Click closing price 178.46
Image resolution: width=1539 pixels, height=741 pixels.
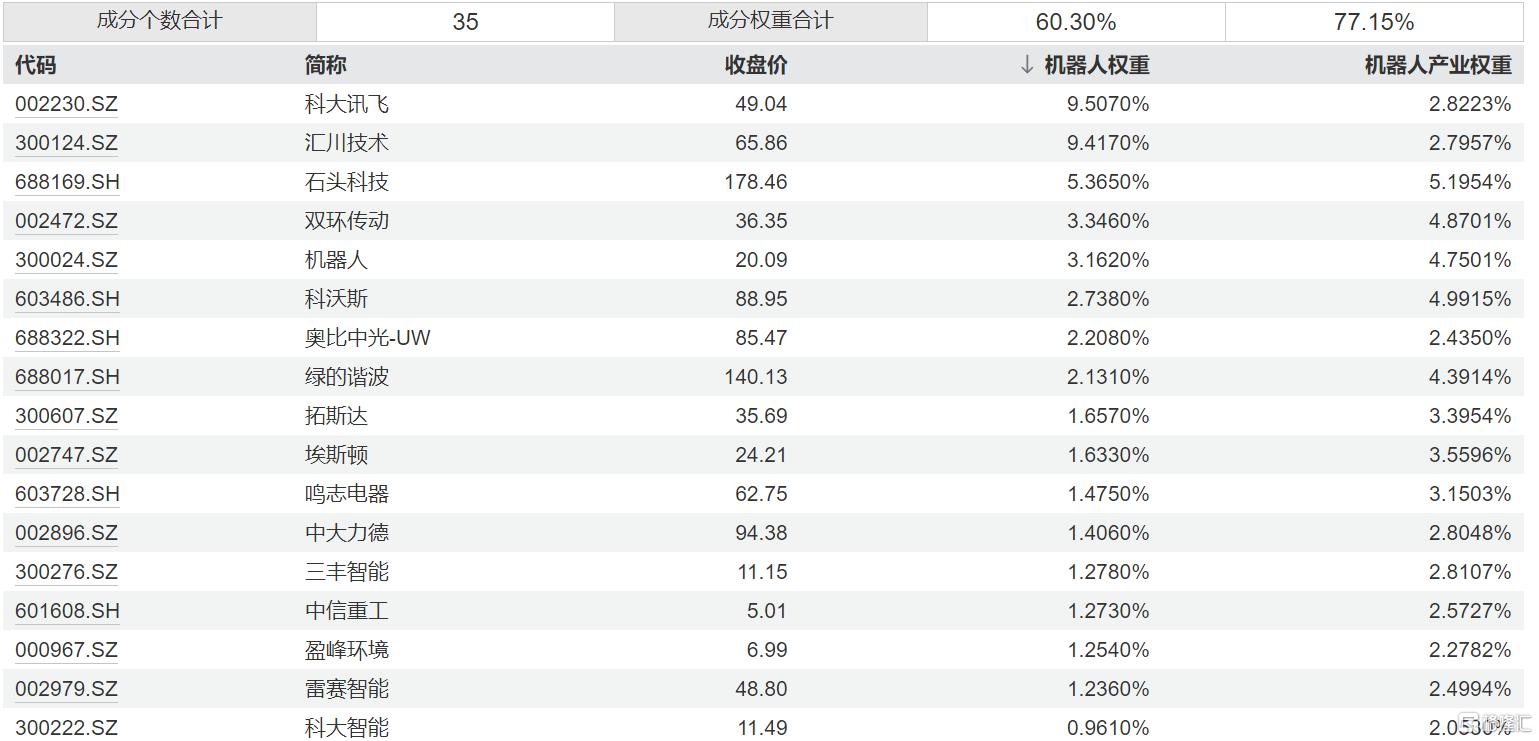(756, 182)
